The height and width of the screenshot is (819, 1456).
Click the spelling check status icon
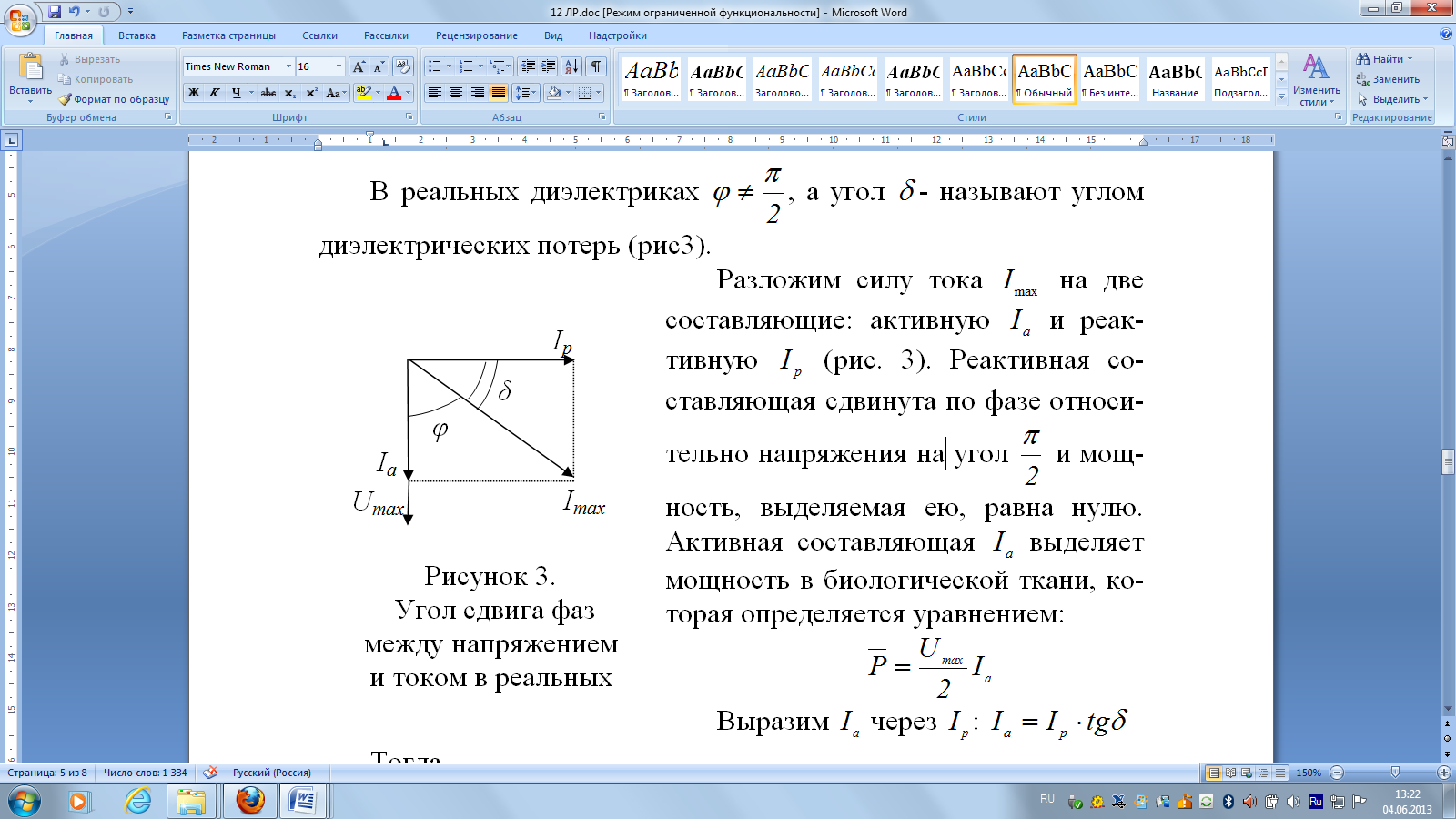pyautogui.click(x=210, y=773)
